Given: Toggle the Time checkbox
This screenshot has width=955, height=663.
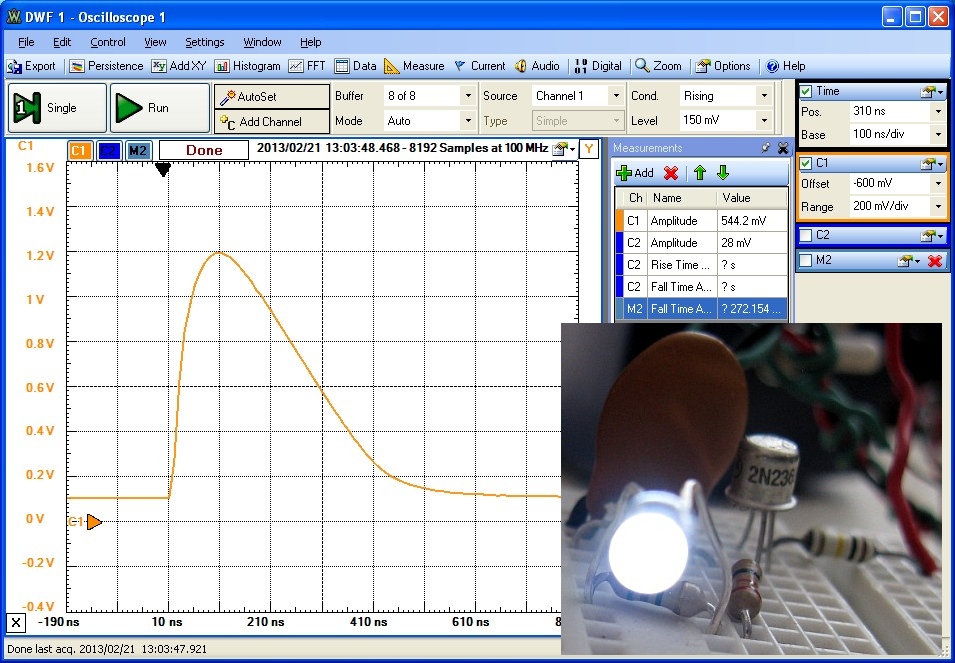Looking at the screenshot, I should [806, 91].
